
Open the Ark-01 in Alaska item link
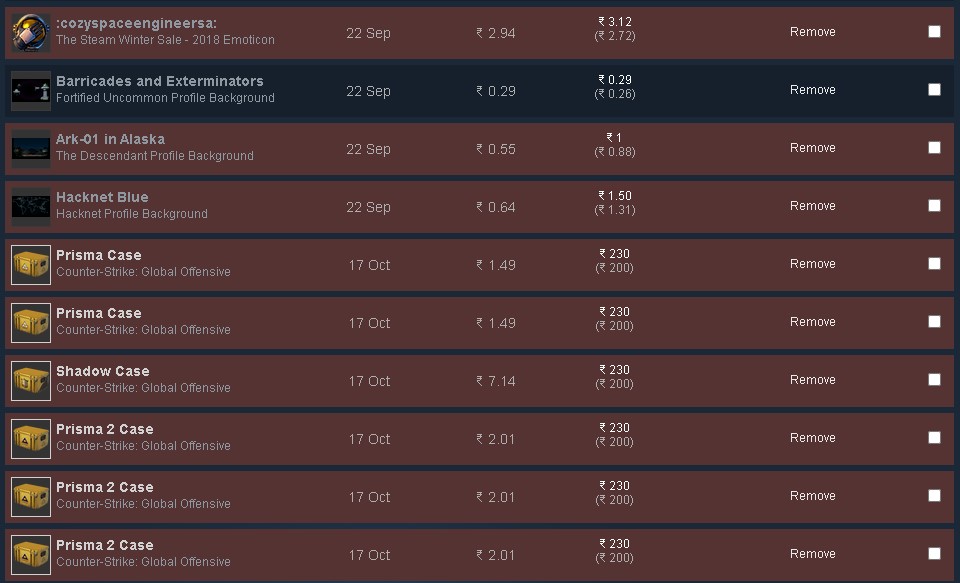pos(110,139)
